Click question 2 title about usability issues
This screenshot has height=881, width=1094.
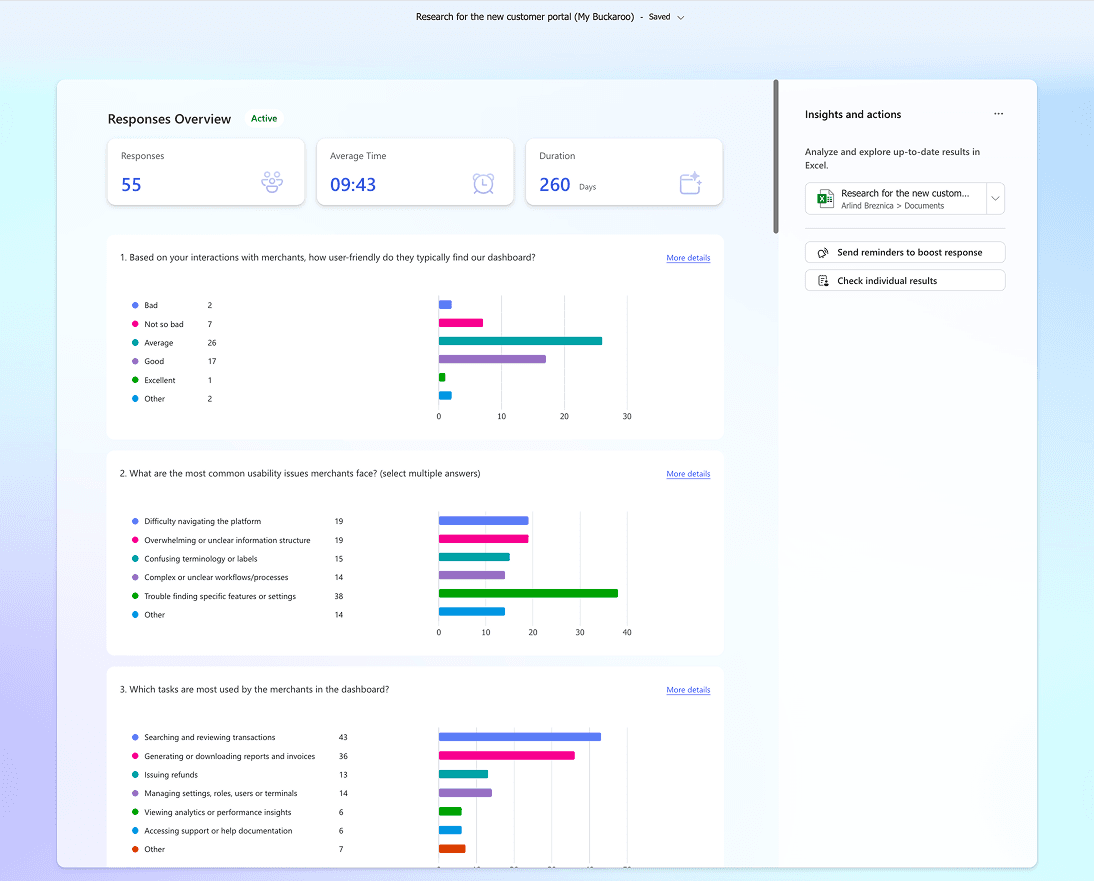pos(300,474)
